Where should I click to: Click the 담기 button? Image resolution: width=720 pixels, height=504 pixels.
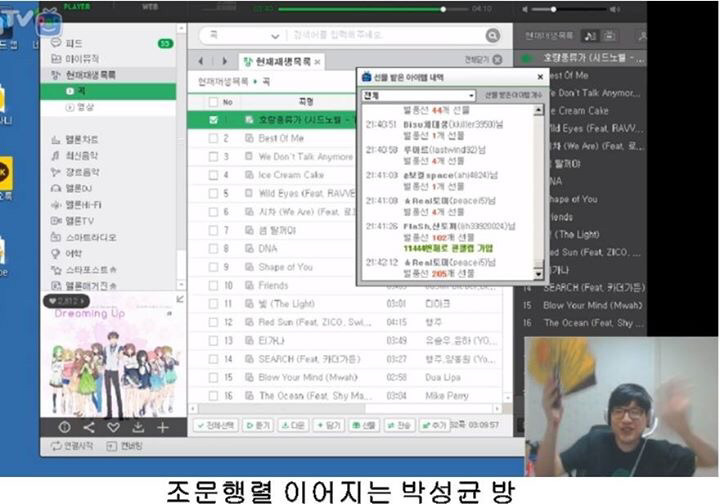(x=329, y=426)
